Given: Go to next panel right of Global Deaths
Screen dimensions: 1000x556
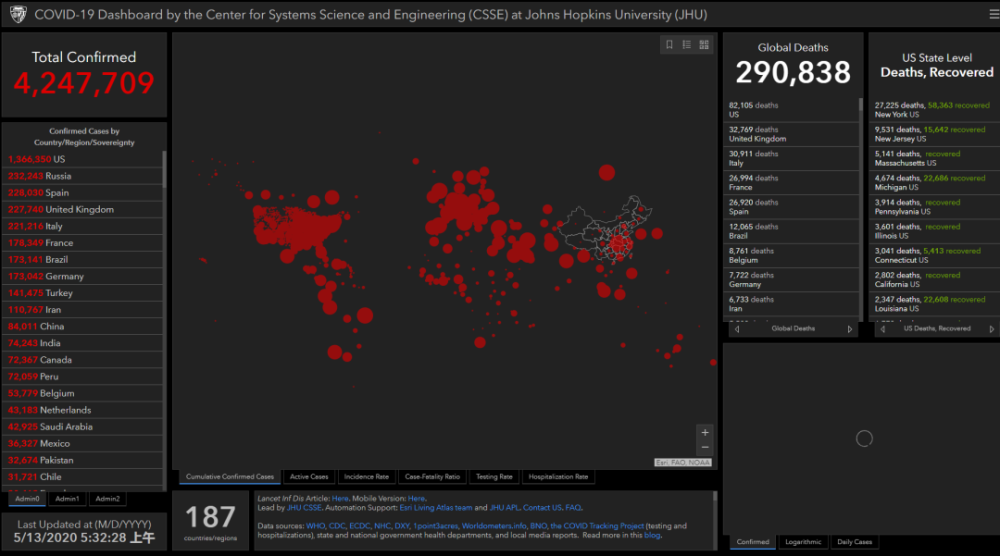Looking at the screenshot, I should point(849,329).
